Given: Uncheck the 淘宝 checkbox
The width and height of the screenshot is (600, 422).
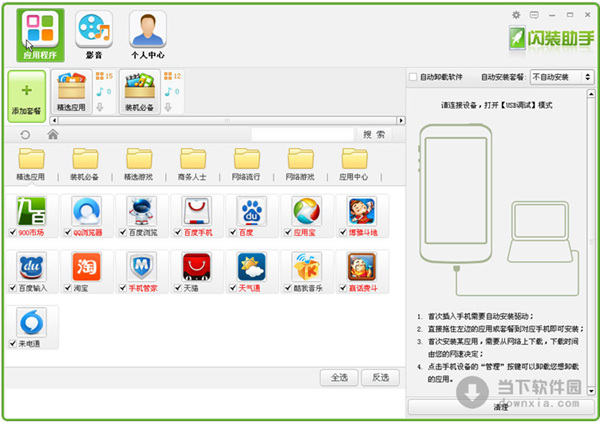Looking at the screenshot, I should point(68,288).
